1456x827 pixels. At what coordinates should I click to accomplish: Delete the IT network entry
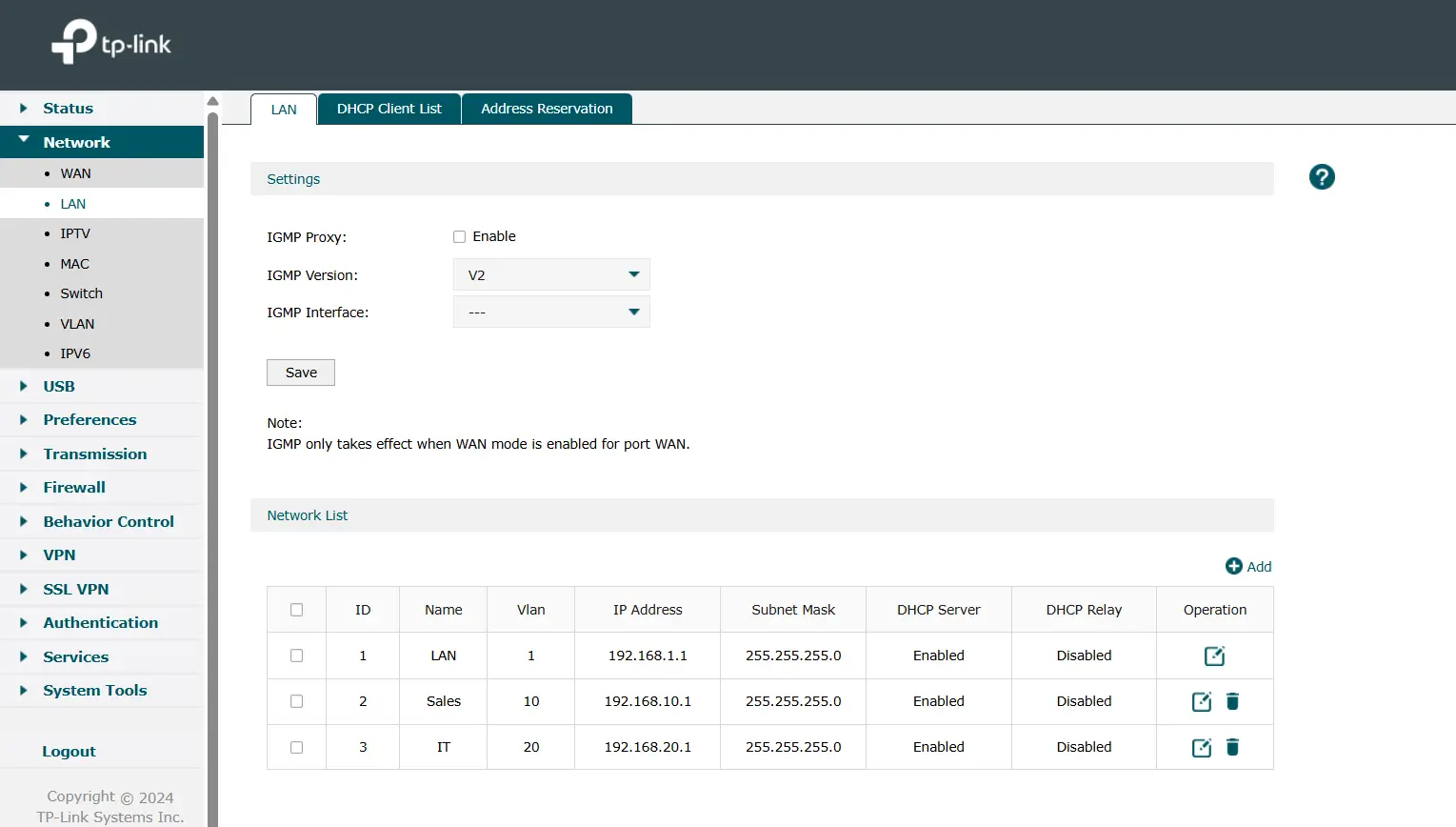[x=1232, y=747]
